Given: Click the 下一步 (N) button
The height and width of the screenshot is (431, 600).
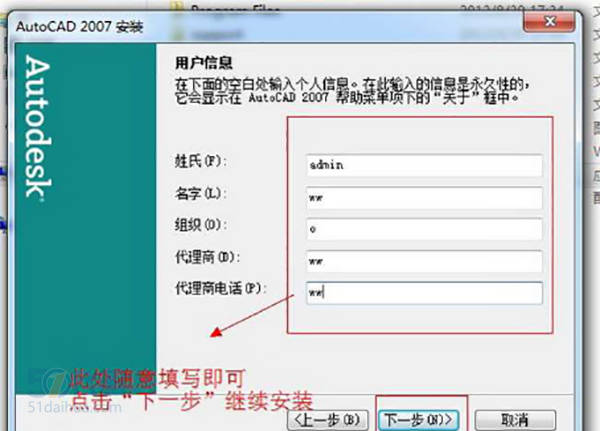Looking at the screenshot, I should click(419, 420).
